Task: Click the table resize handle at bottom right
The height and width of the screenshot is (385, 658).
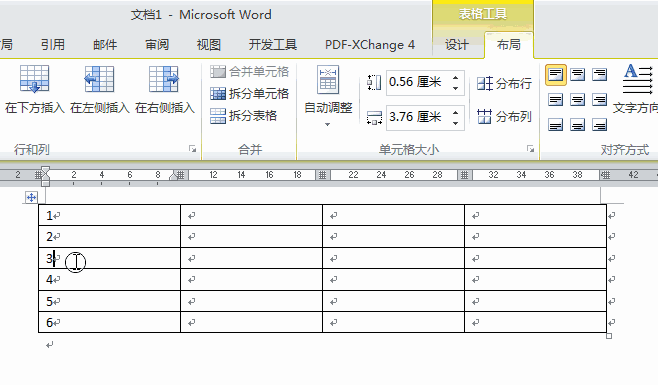Action: [x=609, y=336]
